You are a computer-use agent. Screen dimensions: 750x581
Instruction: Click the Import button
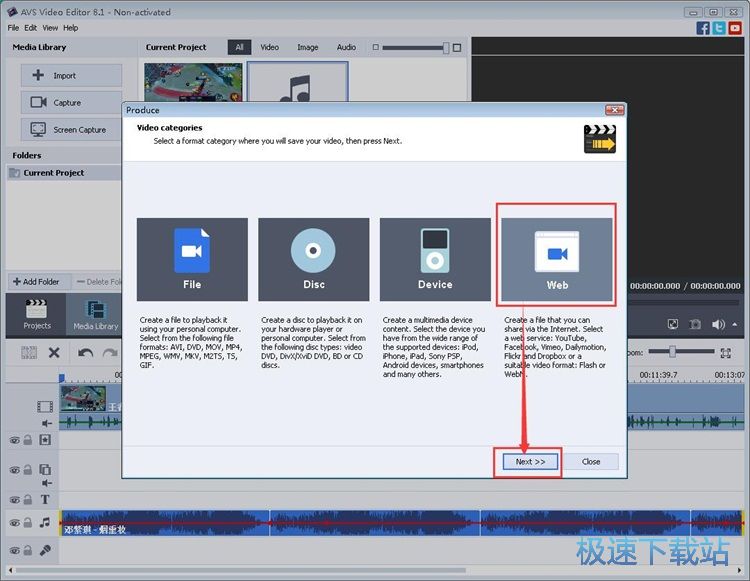coord(71,76)
